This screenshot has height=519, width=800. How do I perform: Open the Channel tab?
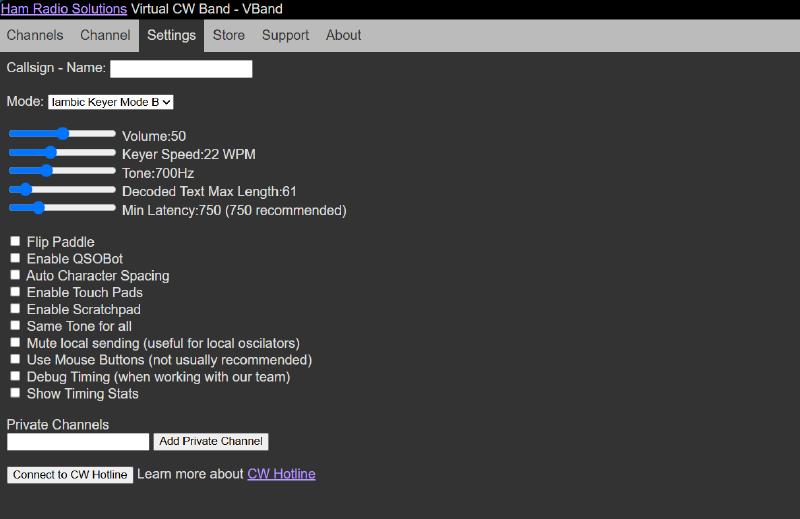[x=105, y=35]
